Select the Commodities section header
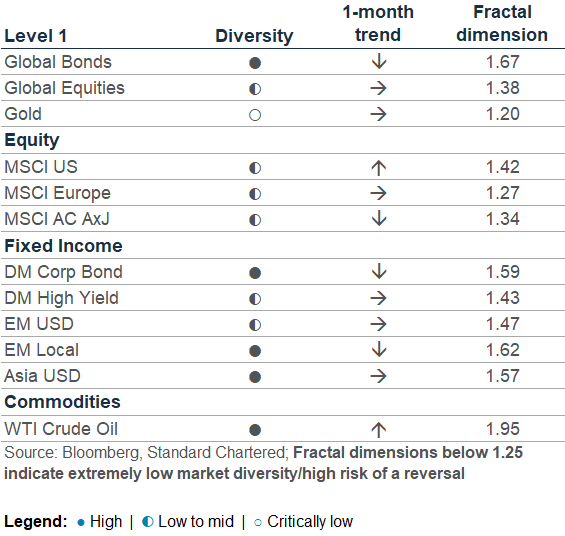 [62, 402]
